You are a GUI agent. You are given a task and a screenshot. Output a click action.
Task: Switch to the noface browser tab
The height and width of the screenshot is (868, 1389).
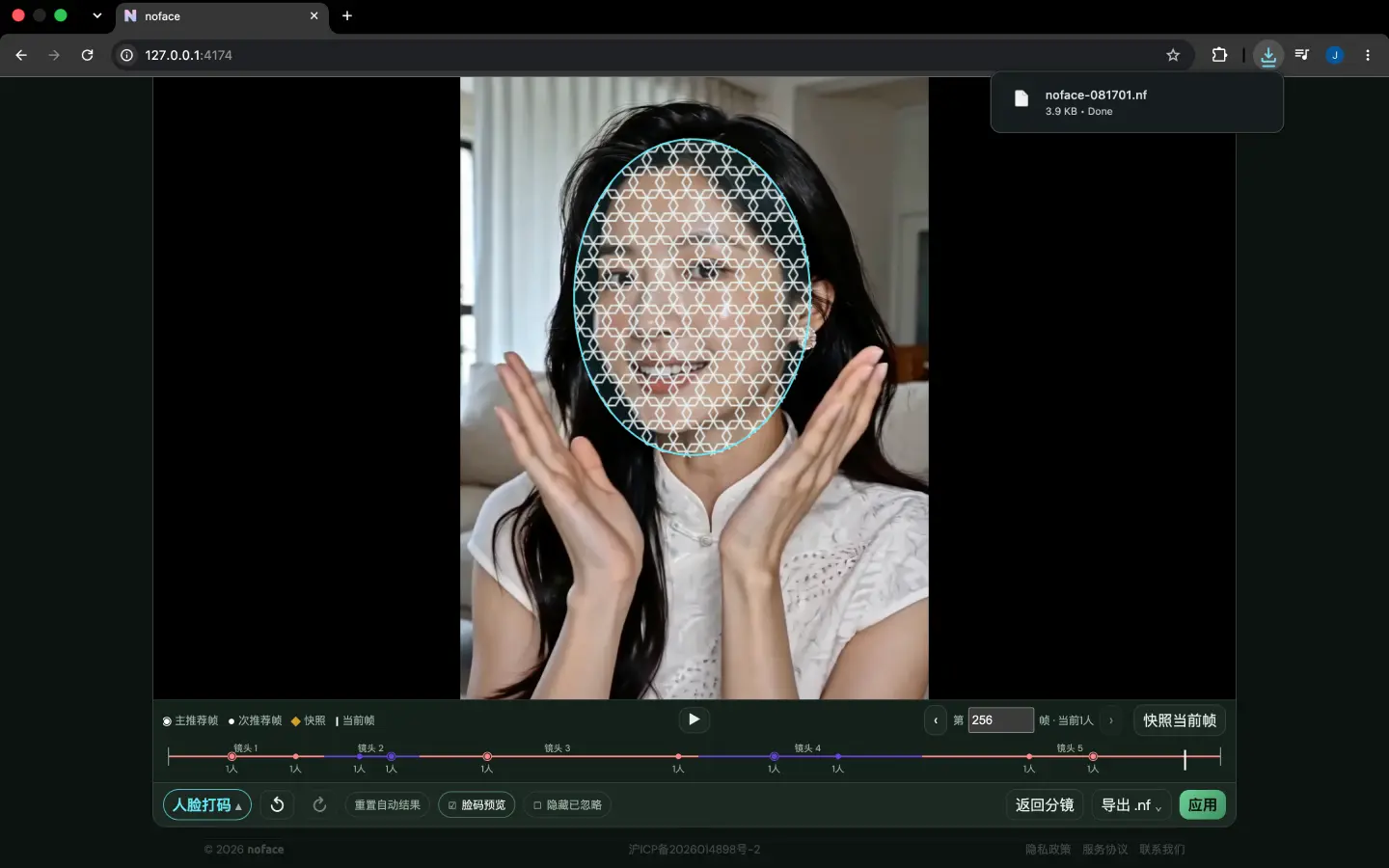coord(222,16)
